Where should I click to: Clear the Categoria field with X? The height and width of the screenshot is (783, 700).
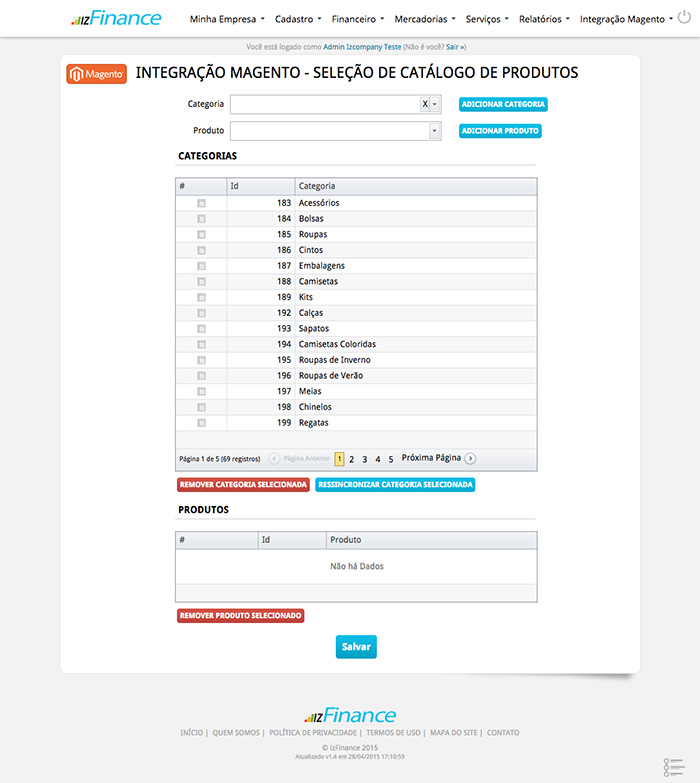click(x=425, y=104)
